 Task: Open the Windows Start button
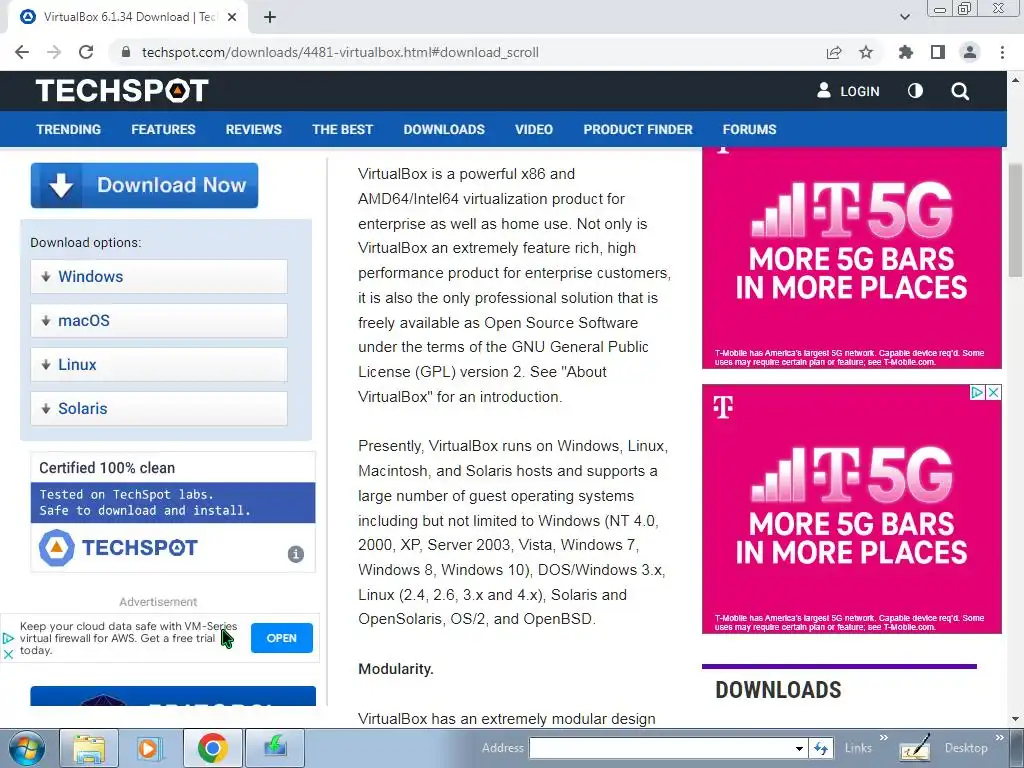click(x=27, y=748)
